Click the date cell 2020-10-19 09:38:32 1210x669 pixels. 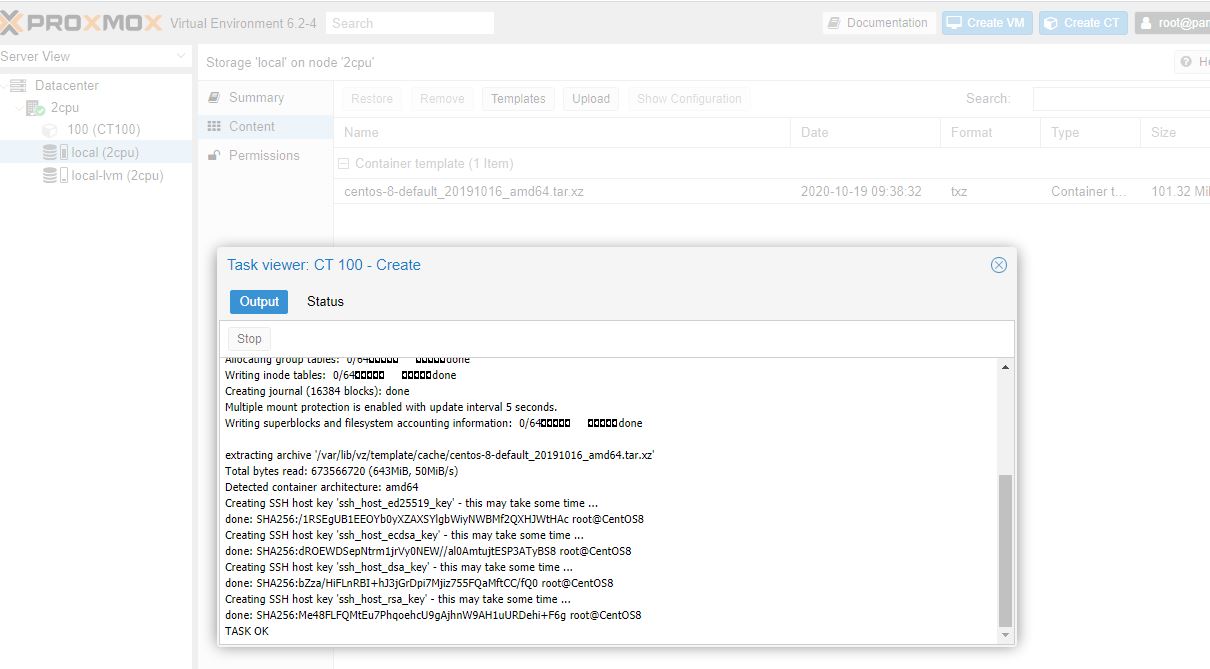pyautogui.click(x=861, y=191)
